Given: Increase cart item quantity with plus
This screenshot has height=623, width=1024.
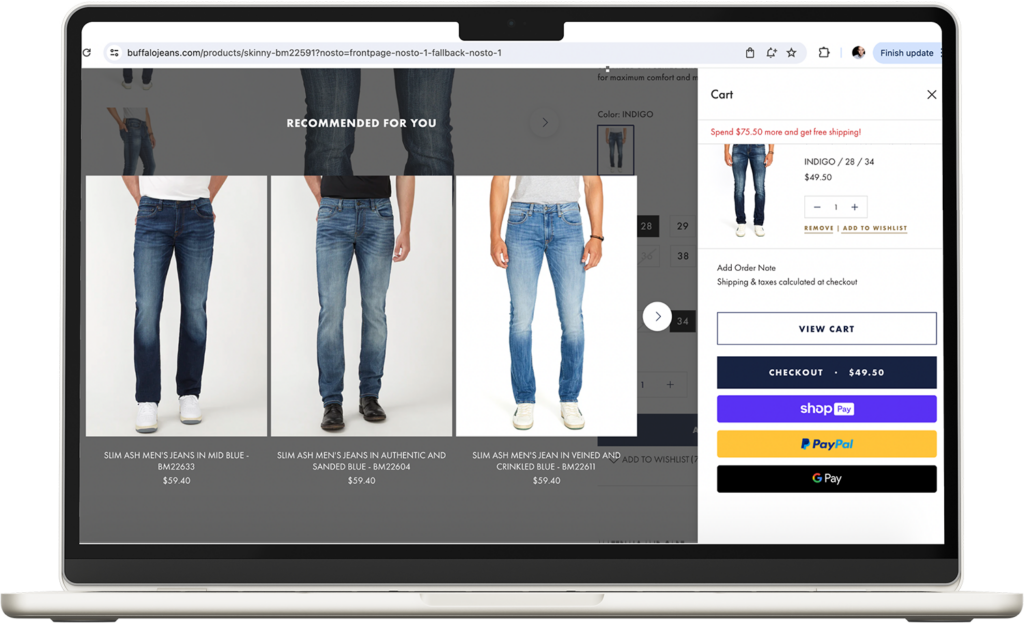Looking at the screenshot, I should coord(854,207).
